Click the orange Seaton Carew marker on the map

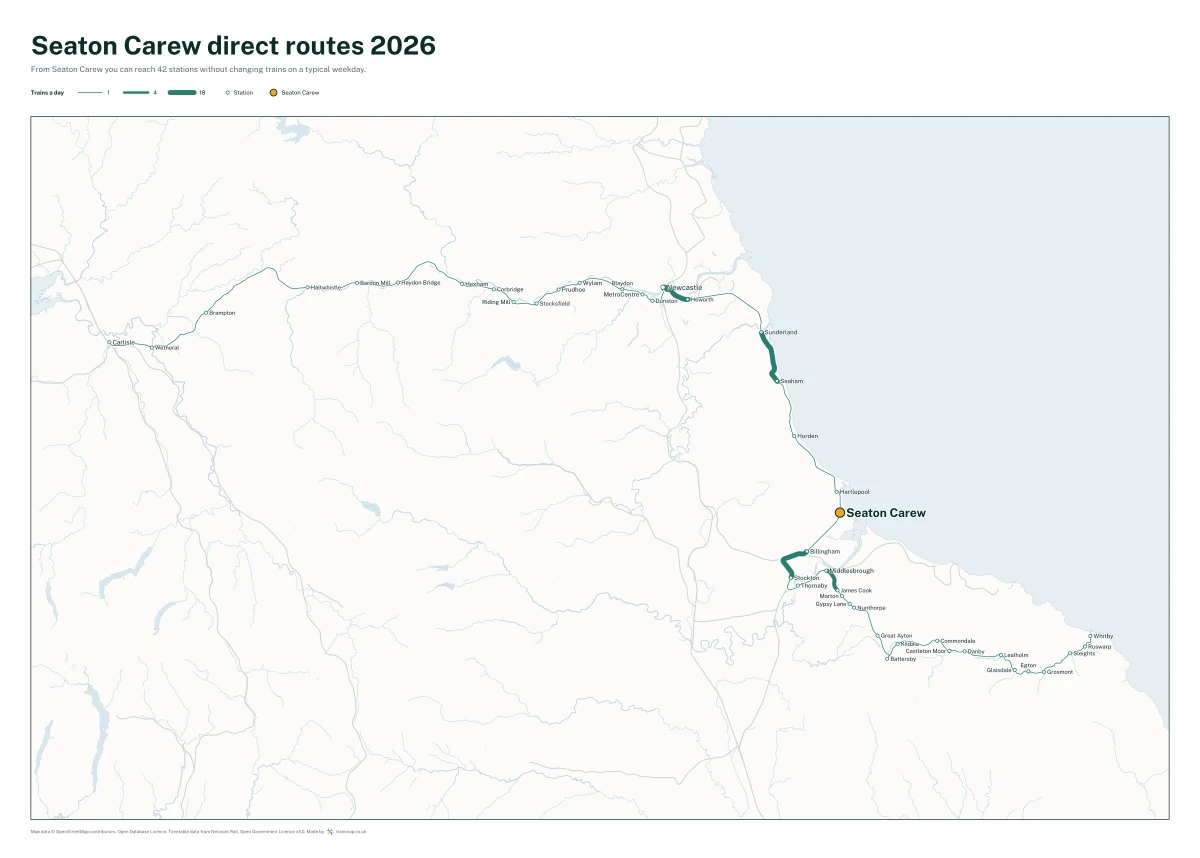840,512
